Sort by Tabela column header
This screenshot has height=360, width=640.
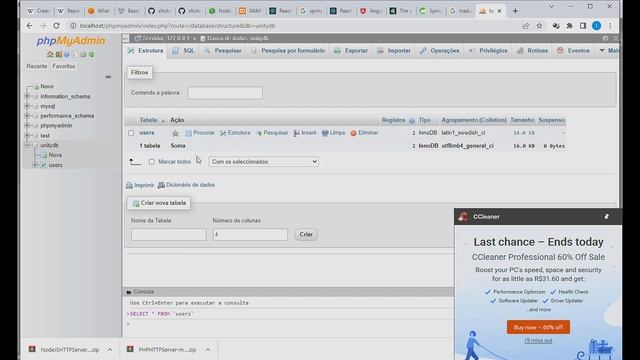point(148,120)
